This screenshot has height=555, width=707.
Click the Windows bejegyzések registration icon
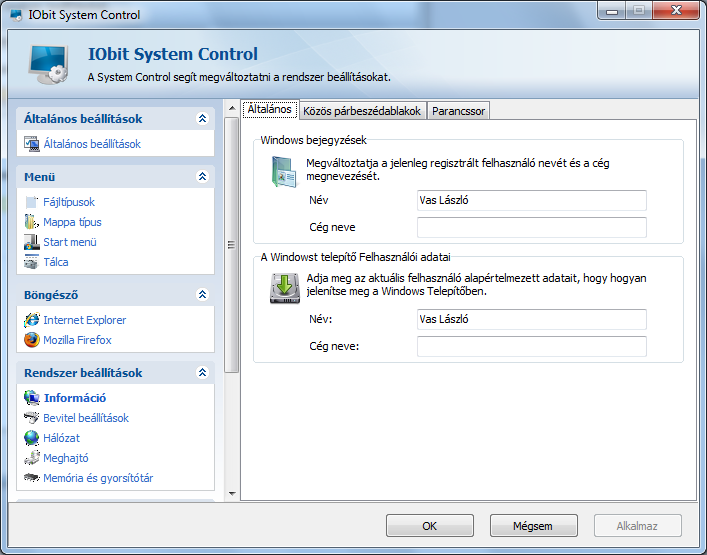point(284,172)
